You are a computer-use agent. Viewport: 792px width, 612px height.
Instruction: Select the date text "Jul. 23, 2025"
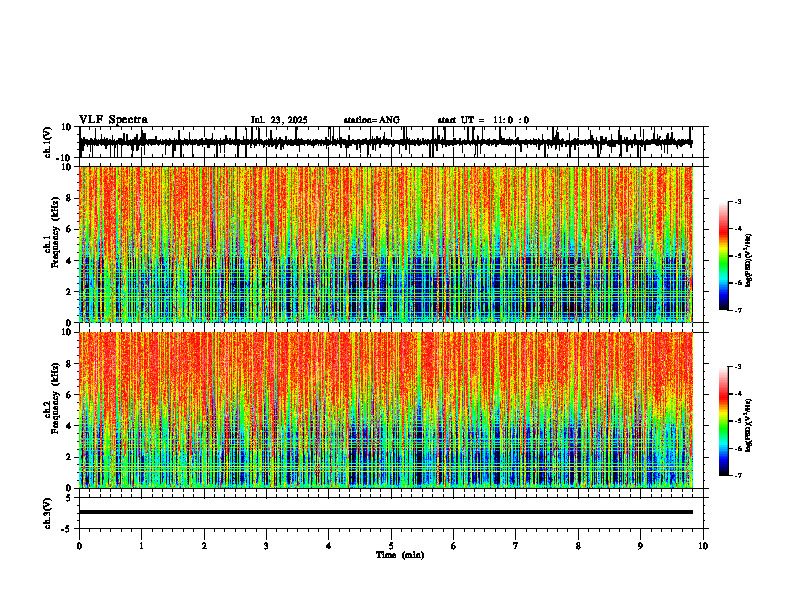pyautogui.click(x=279, y=120)
